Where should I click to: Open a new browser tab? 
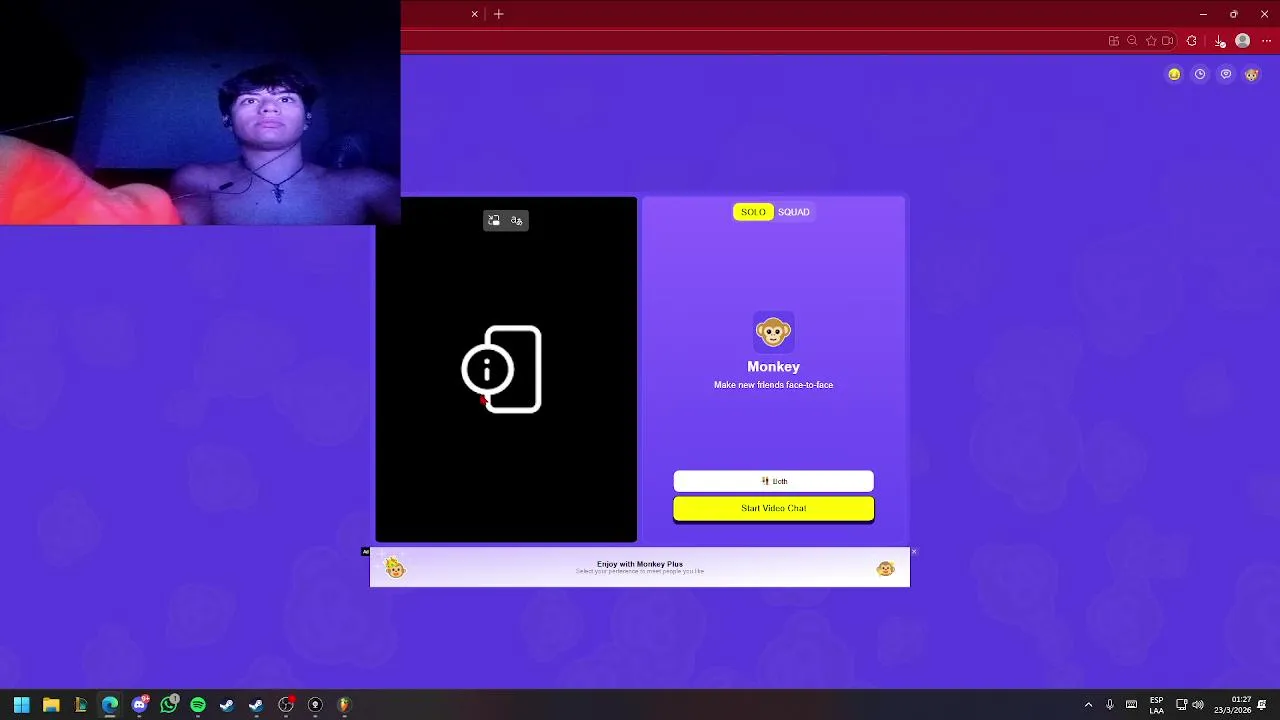tap(499, 14)
